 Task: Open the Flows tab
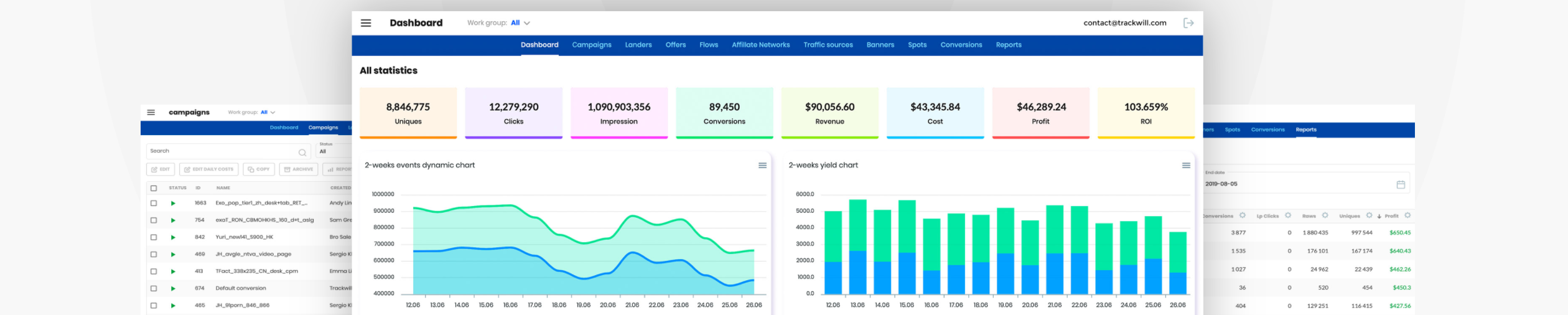pos(709,45)
